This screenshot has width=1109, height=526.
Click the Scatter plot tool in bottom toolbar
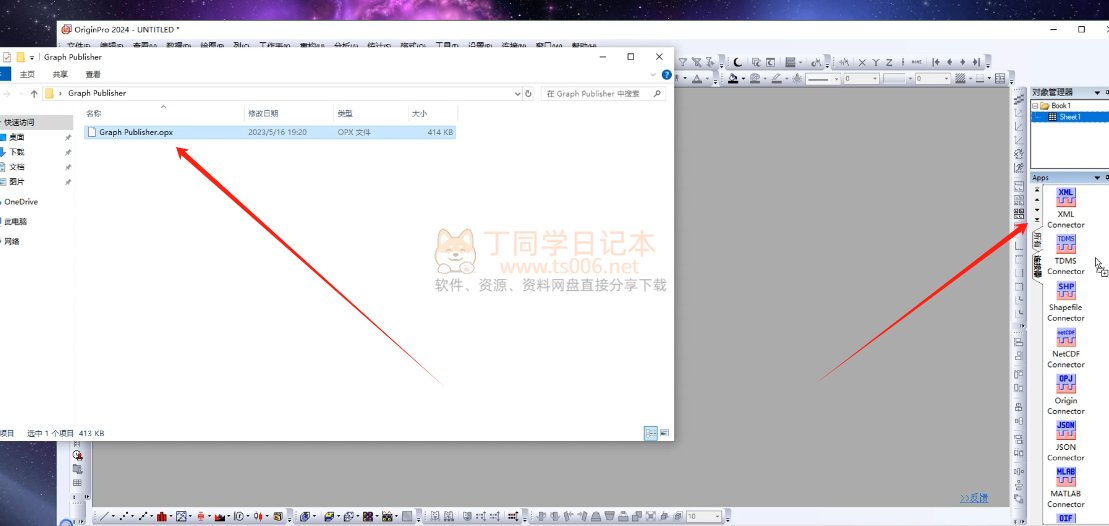[x=124, y=517]
